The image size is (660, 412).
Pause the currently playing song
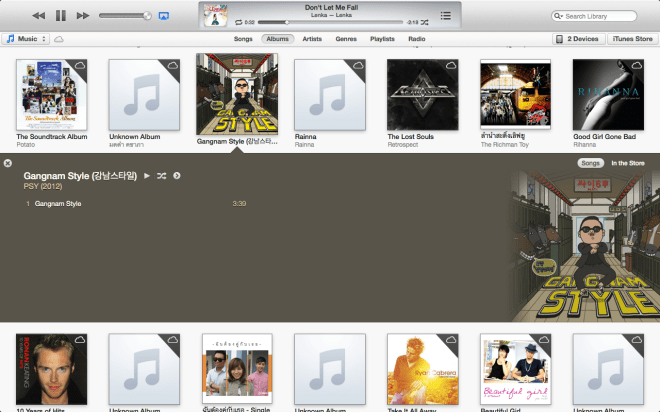coord(60,16)
